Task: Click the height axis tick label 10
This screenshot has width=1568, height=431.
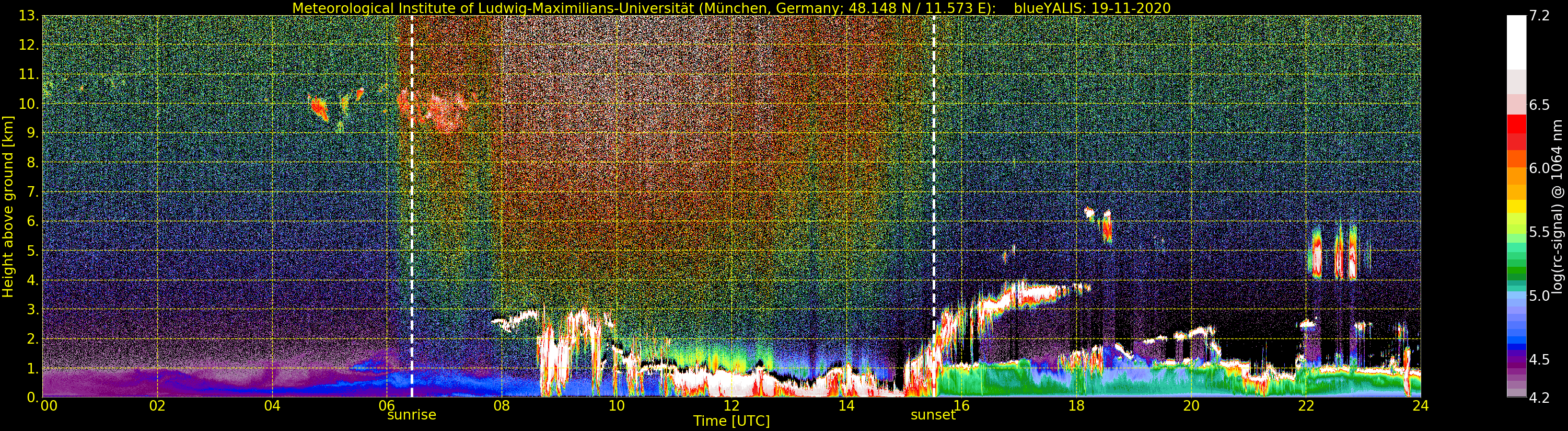Action: coord(29,104)
